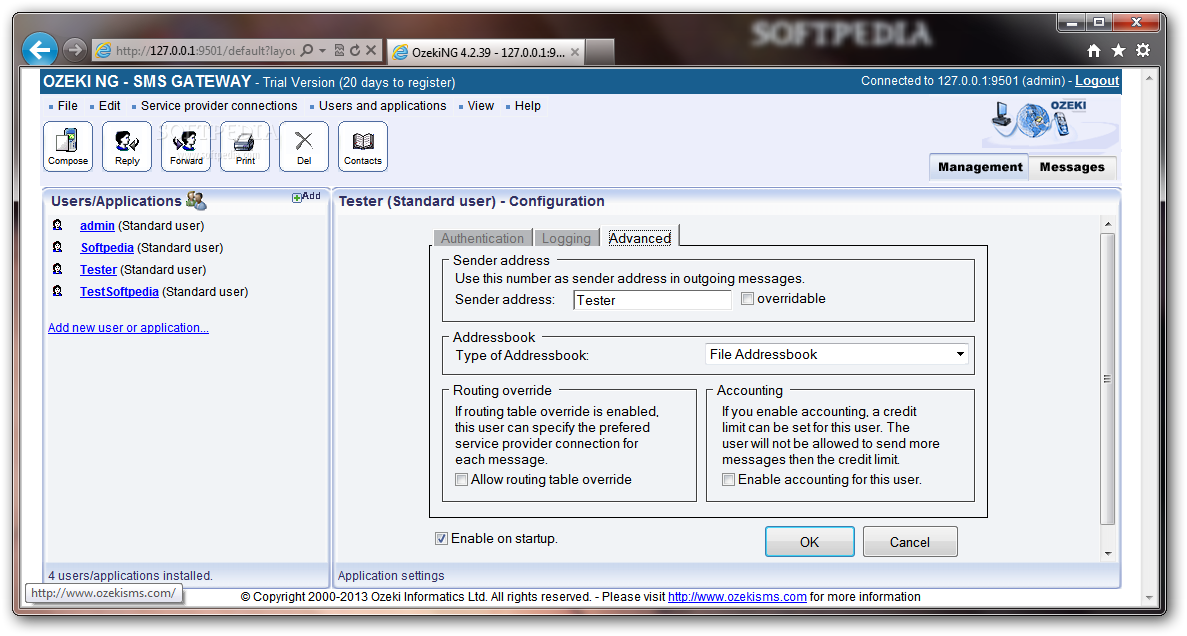Click the users icon beside Users/Applications heading
This screenshot has width=1187, height=636.
click(196, 201)
